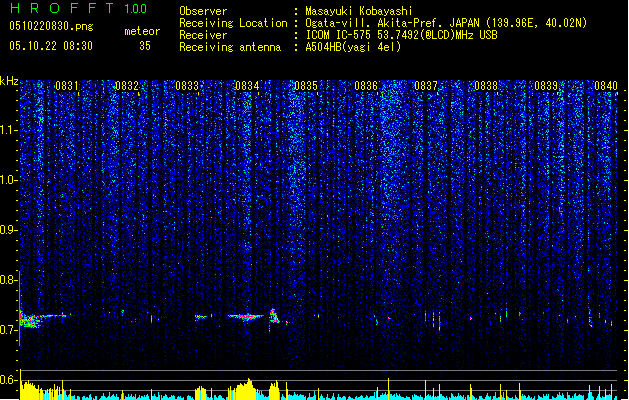This screenshot has height=400, width=629.
Task: Click the red echo blob just before 0835
Action: click(x=274, y=317)
